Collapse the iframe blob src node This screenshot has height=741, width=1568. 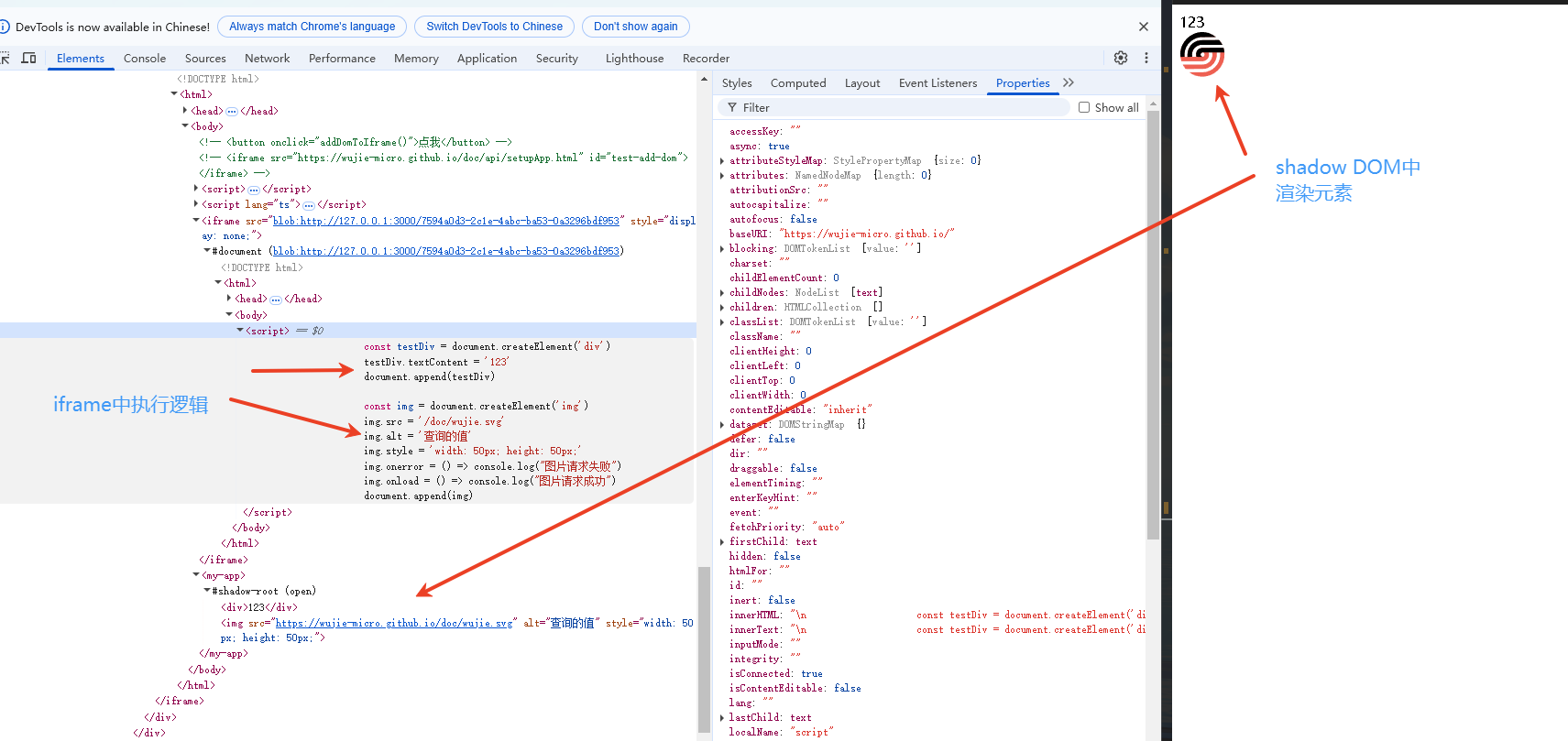click(x=196, y=221)
